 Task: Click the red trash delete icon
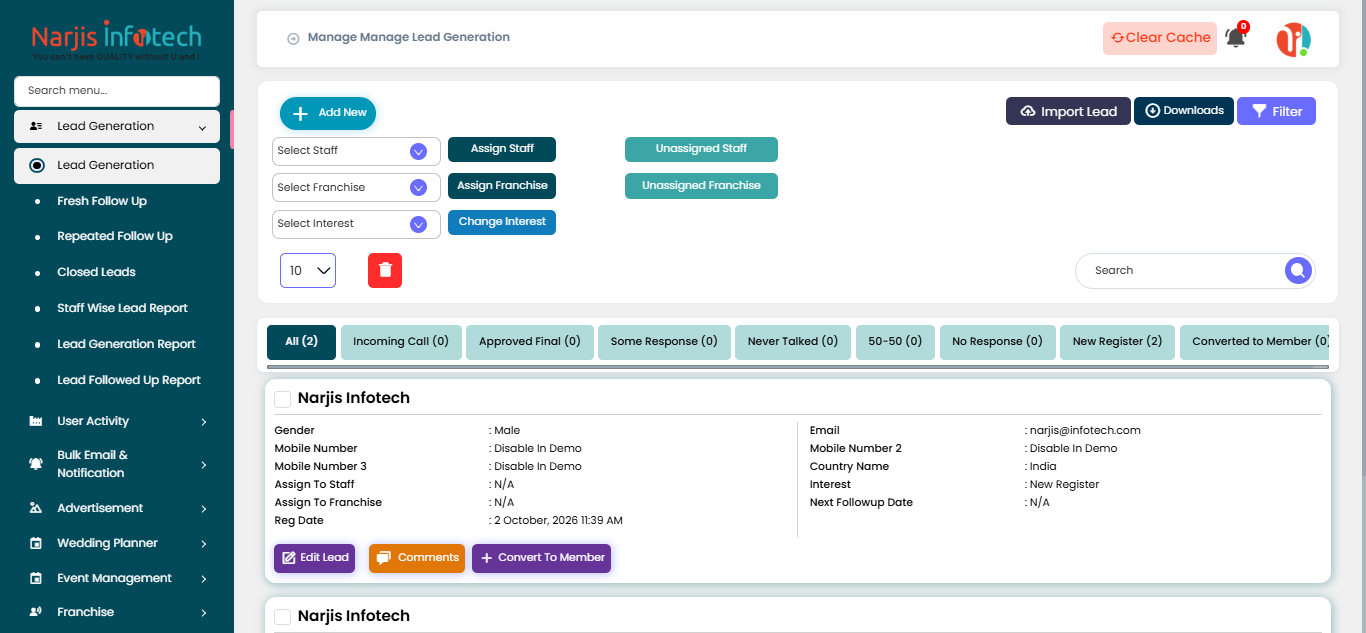[x=385, y=271]
